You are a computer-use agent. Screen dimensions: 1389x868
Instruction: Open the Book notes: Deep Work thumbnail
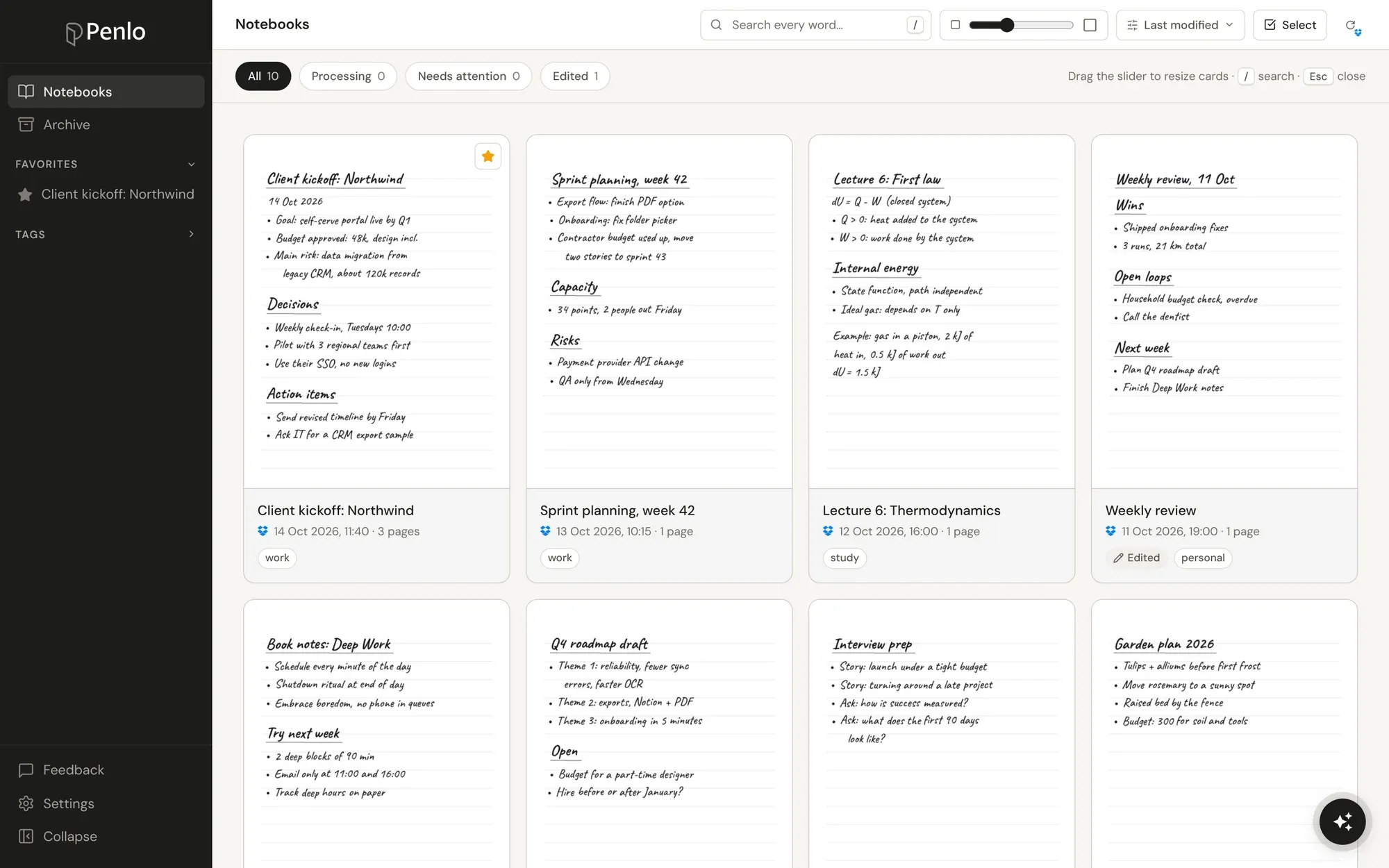376,734
